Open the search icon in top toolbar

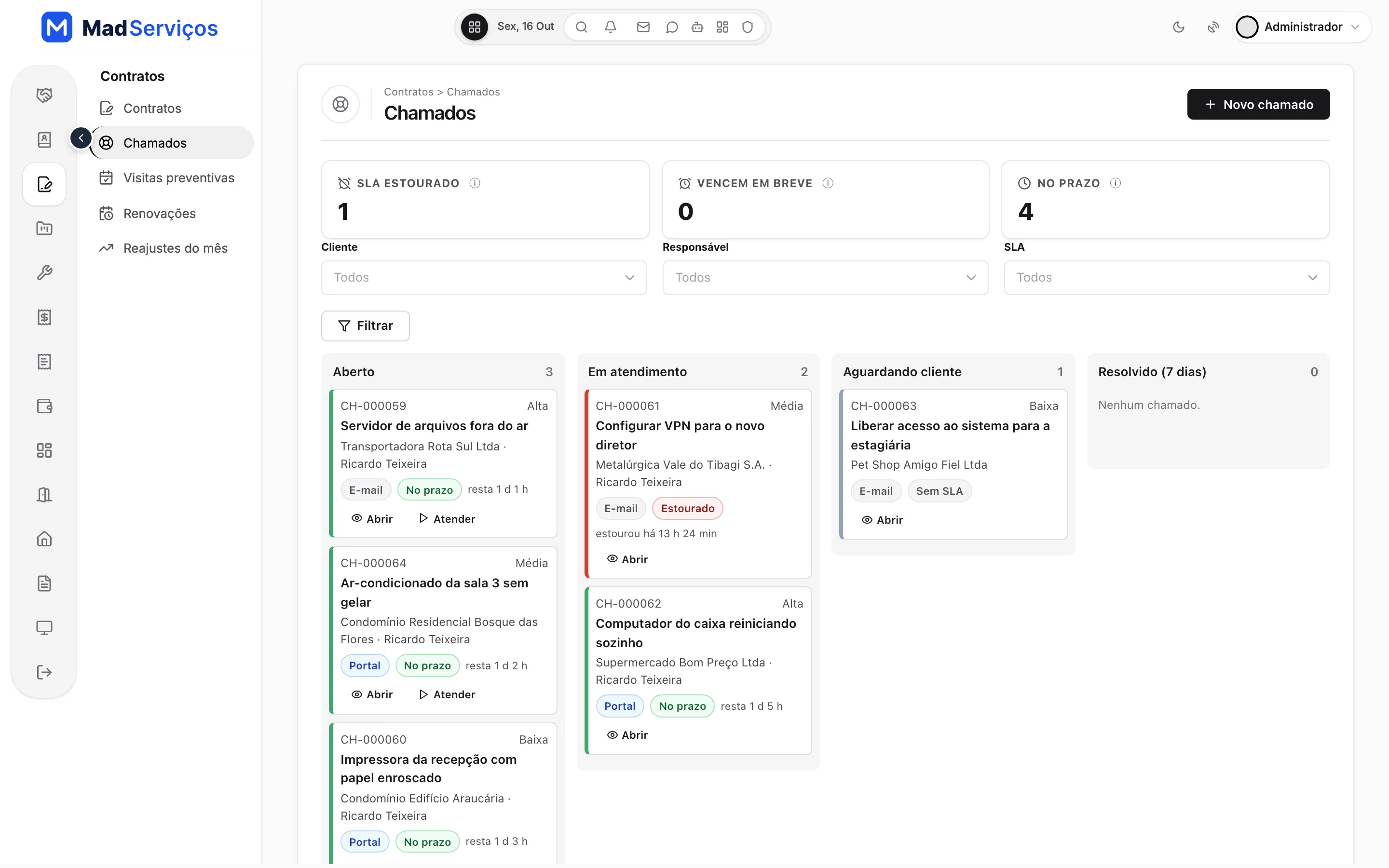[x=581, y=27]
